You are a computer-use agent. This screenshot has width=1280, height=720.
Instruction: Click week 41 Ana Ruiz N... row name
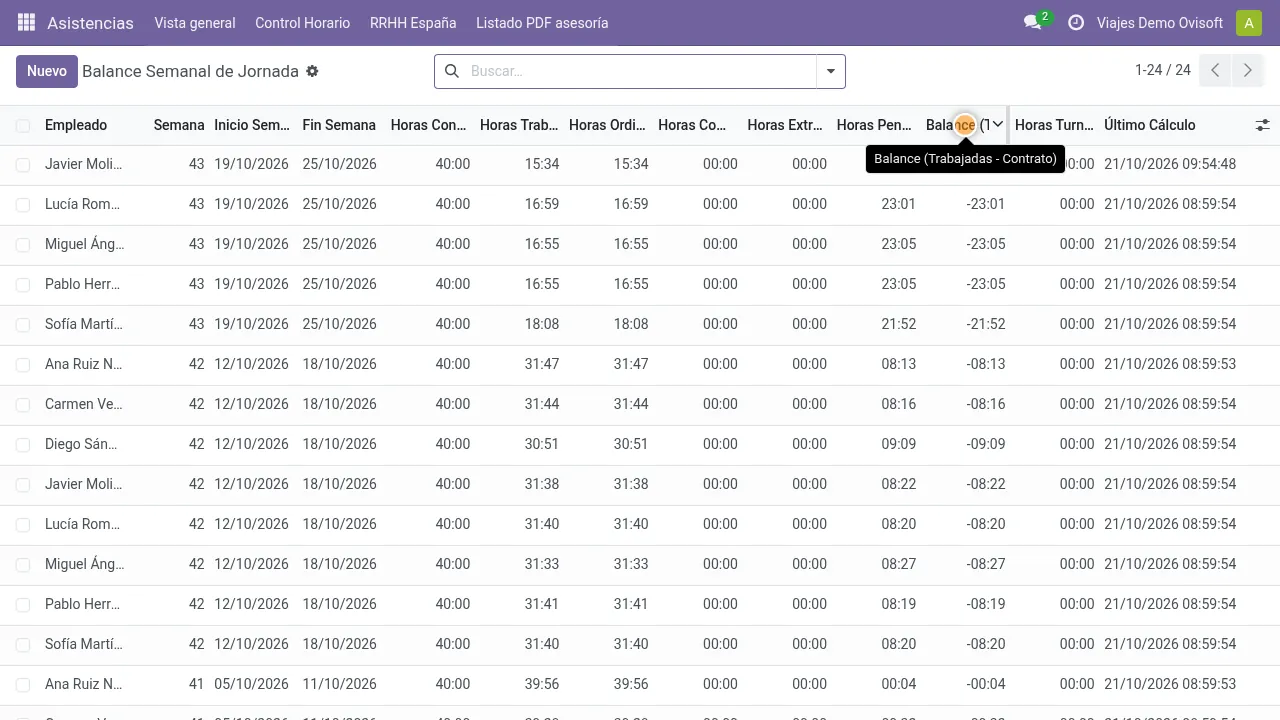pos(83,684)
